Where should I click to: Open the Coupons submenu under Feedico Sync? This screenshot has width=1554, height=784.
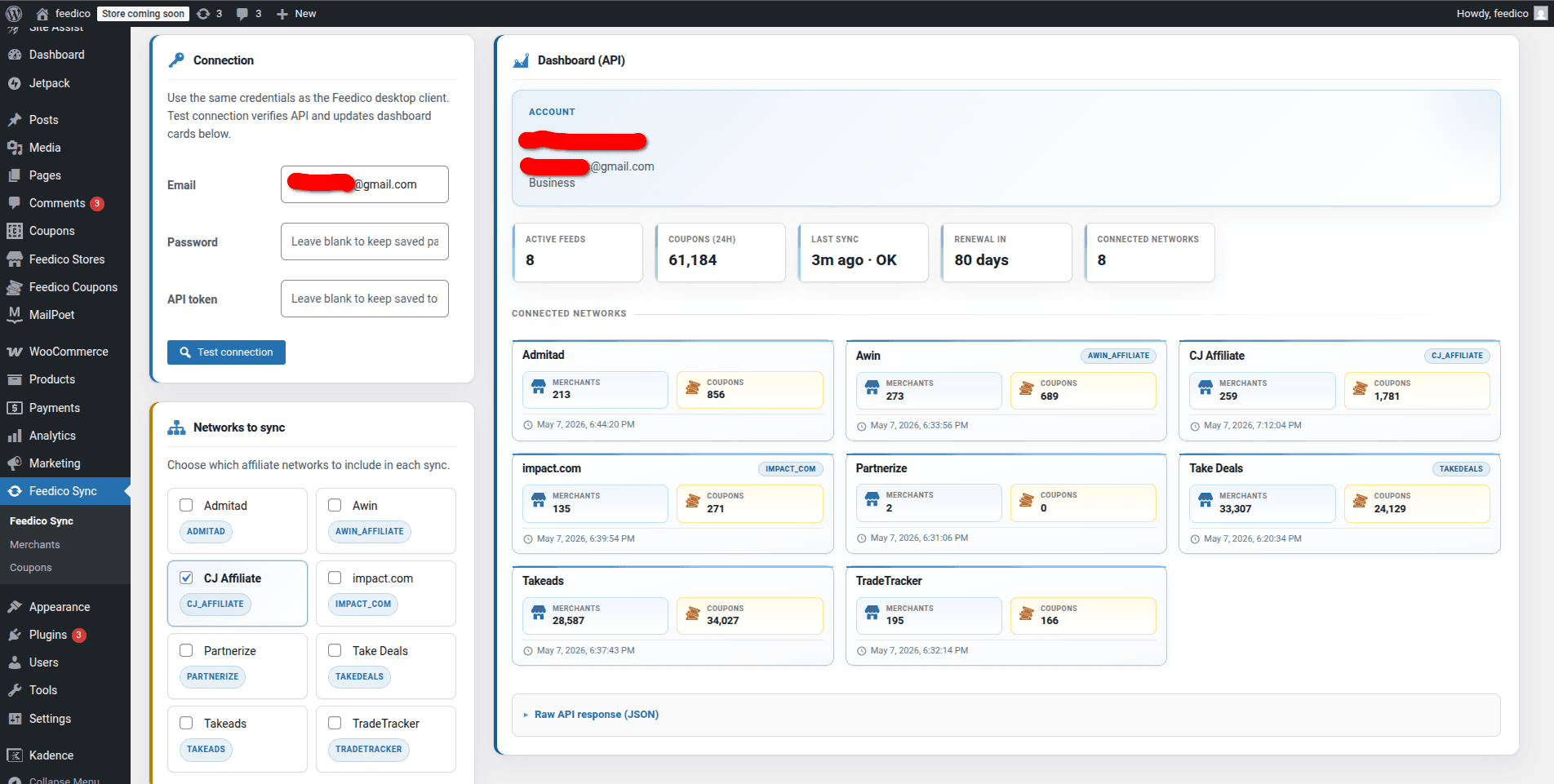click(x=31, y=567)
